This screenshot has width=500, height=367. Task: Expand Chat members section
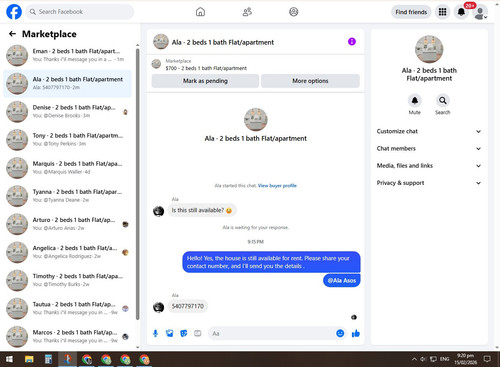pyautogui.click(x=429, y=149)
